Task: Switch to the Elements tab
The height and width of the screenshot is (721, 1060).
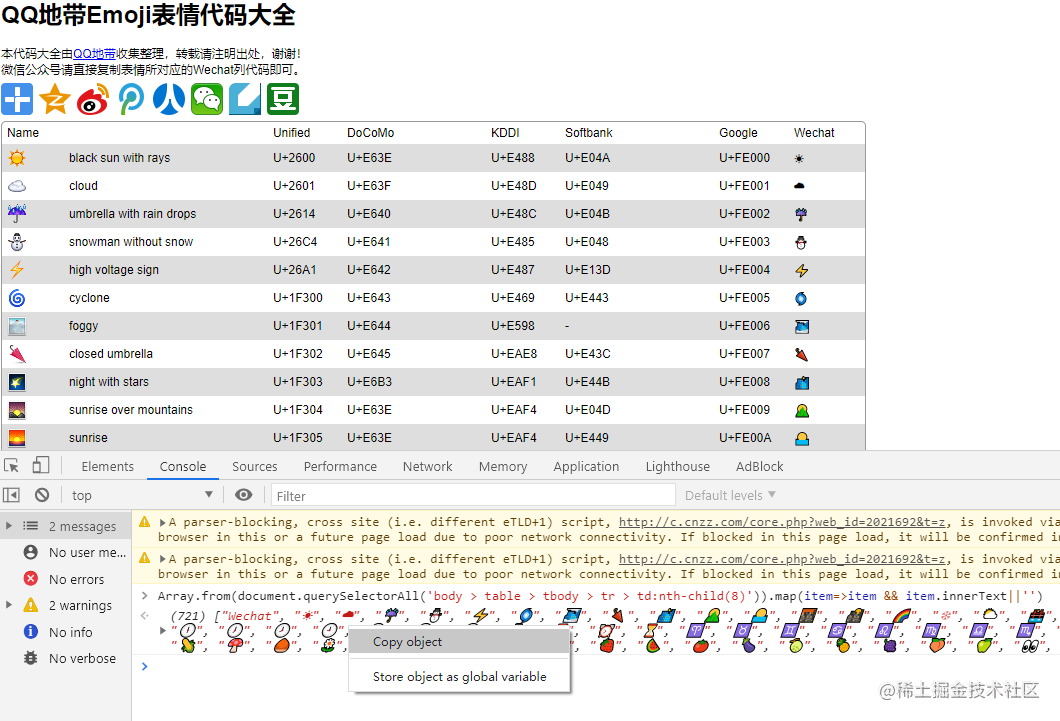Action: (107, 466)
